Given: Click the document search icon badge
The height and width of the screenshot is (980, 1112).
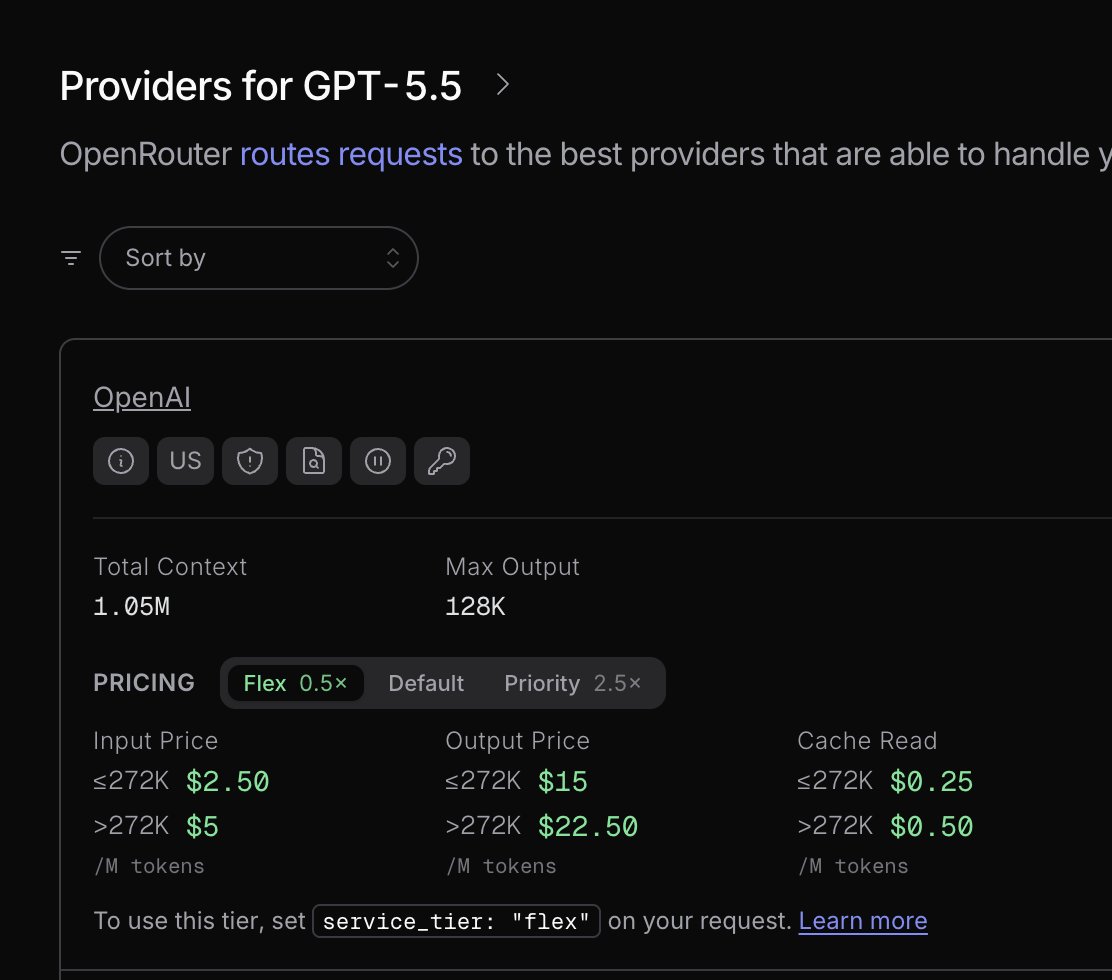Looking at the screenshot, I should [313, 461].
